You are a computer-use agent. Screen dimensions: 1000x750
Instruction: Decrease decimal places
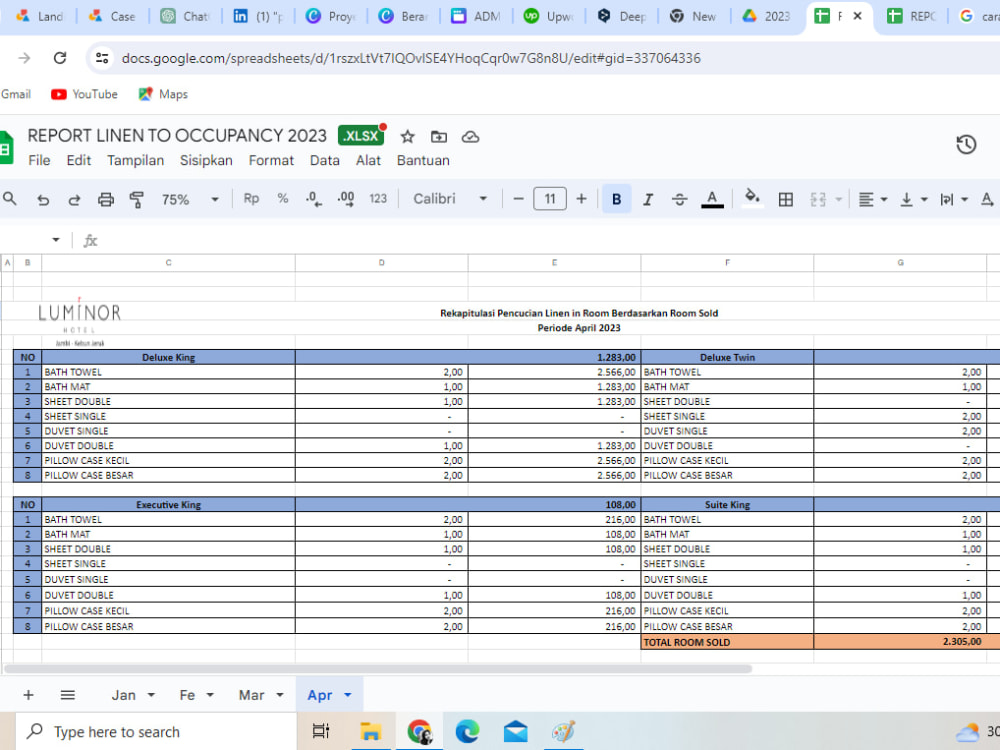pyautogui.click(x=313, y=199)
